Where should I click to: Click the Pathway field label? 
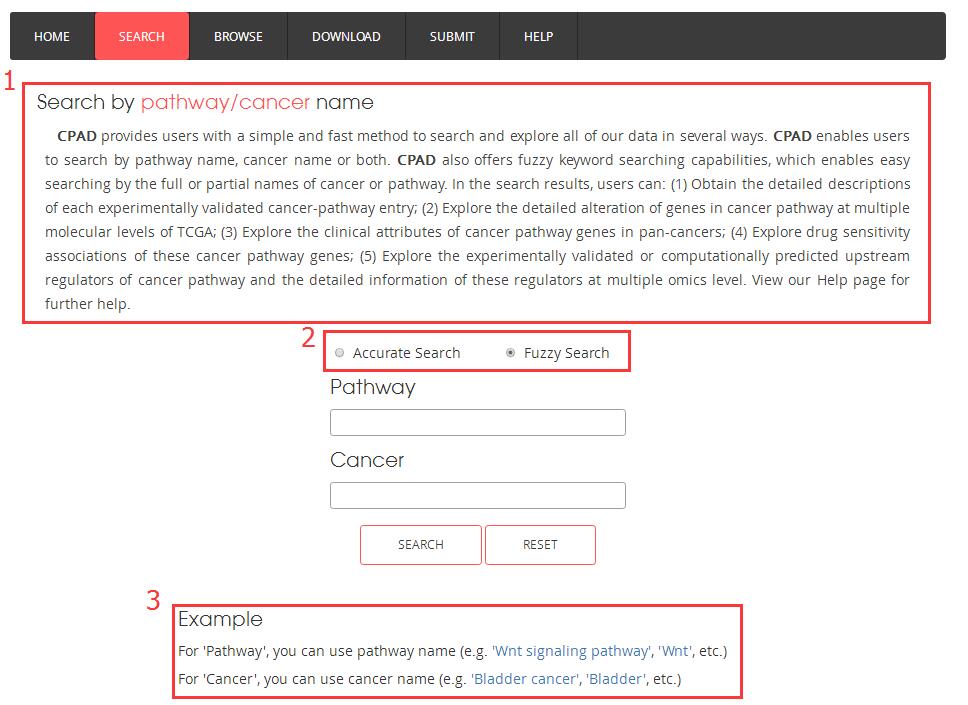[x=372, y=387]
